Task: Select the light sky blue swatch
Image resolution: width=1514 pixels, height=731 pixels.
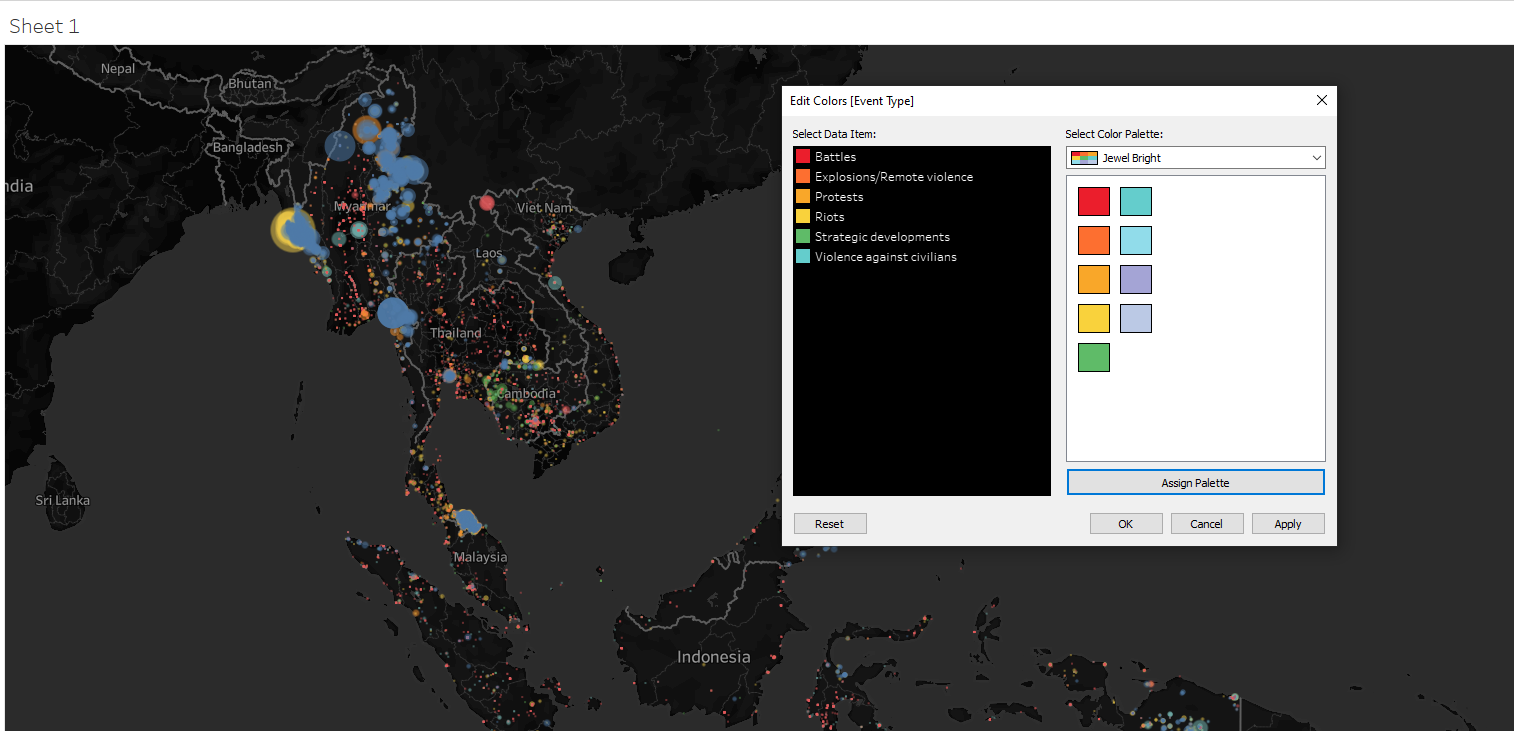Action: [1135, 240]
